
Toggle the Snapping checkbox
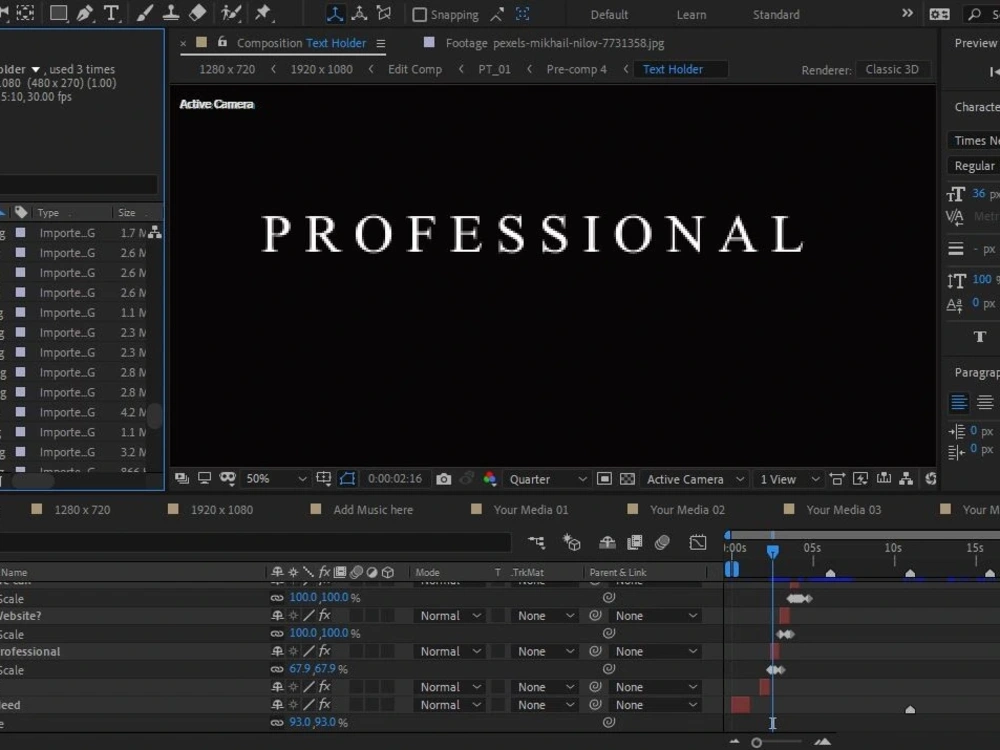click(419, 15)
